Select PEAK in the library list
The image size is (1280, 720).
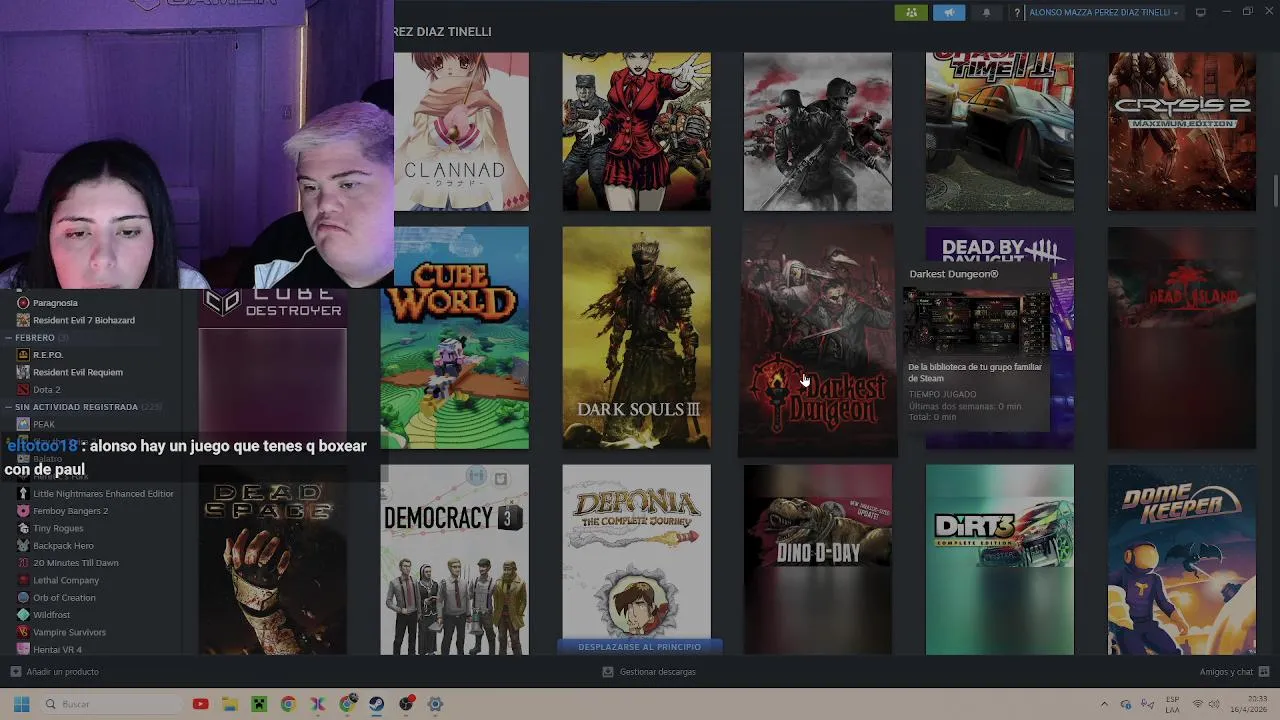pos(44,424)
